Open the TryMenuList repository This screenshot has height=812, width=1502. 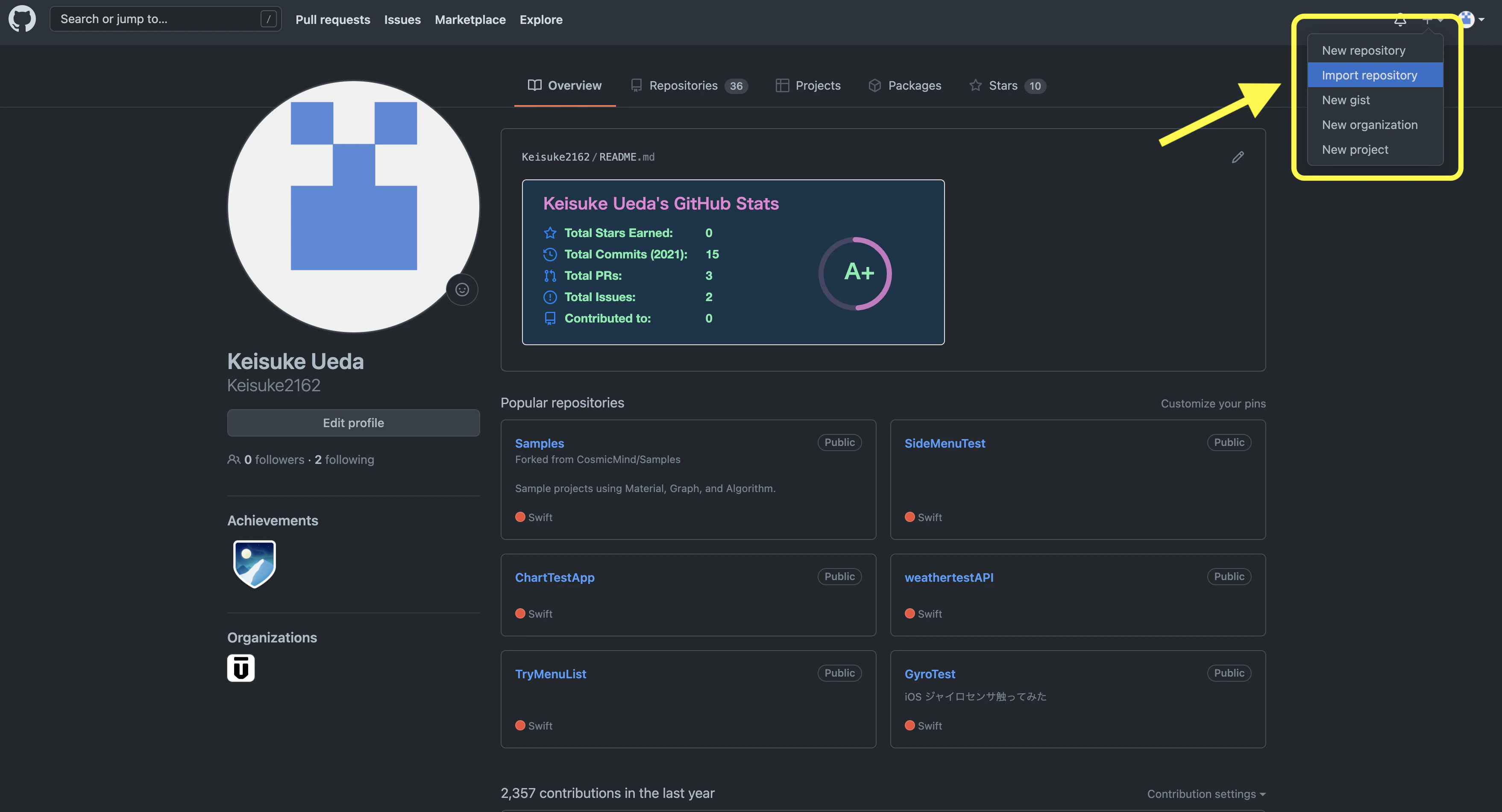pyautogui.click(x=550, y=674)
